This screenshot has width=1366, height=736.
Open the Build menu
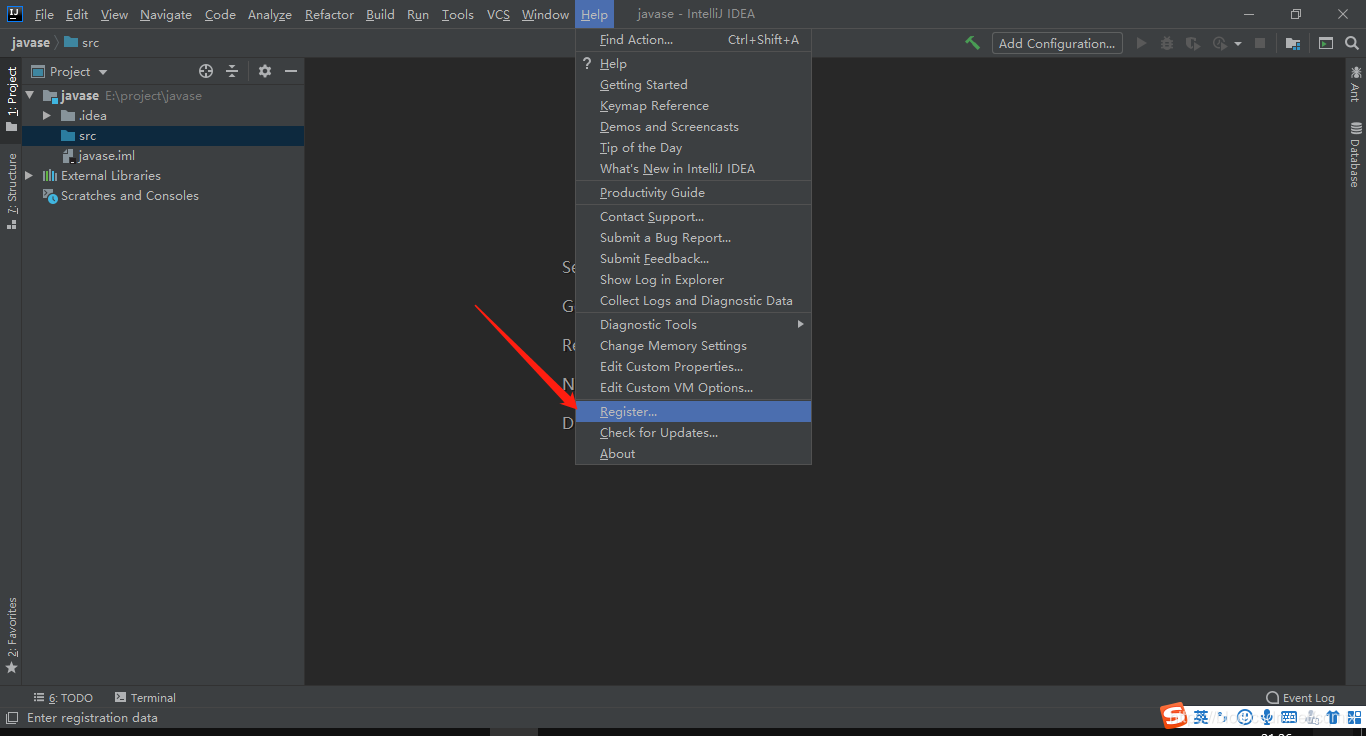pos(380,14)
